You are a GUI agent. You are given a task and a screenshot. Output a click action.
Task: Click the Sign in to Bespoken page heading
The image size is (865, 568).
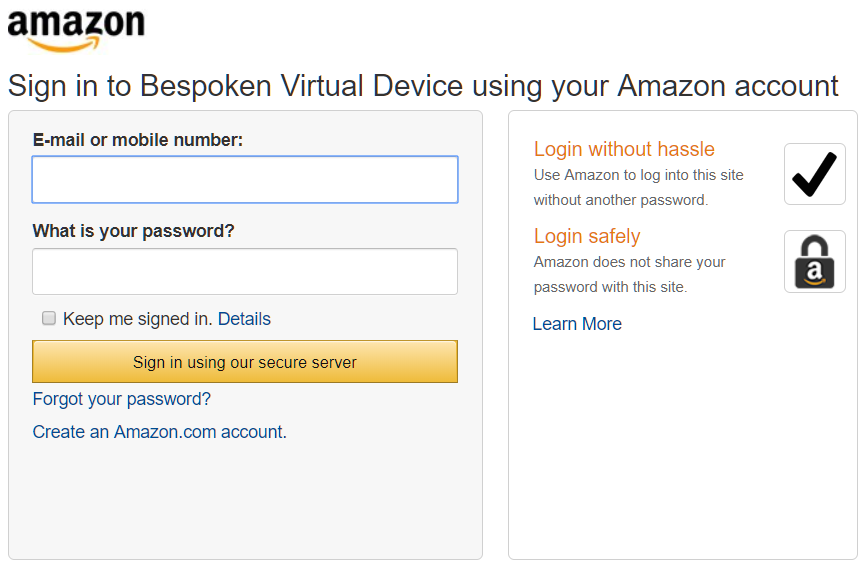click(423, 86)
